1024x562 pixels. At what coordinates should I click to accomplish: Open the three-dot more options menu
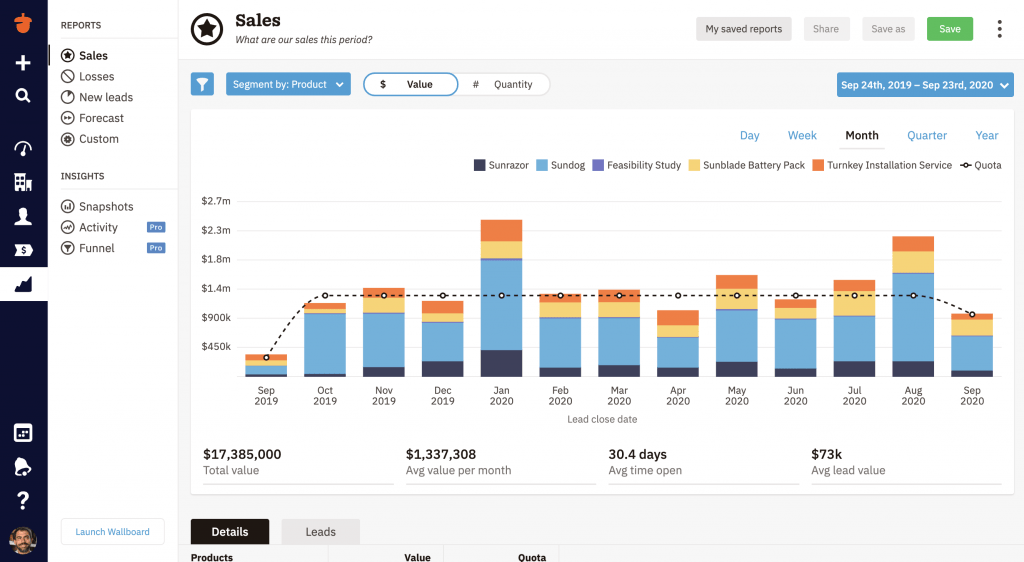(998, 29)
